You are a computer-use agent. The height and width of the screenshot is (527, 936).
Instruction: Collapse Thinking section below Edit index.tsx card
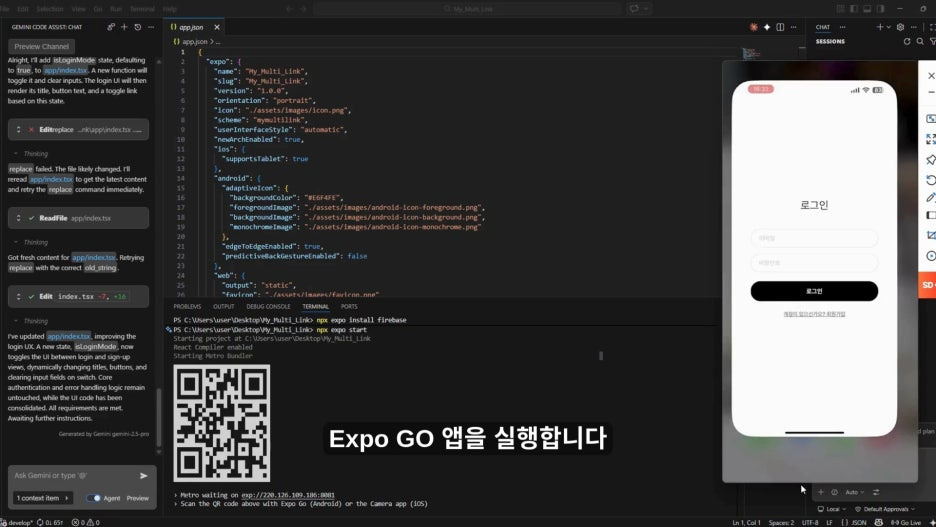(30, 321)
